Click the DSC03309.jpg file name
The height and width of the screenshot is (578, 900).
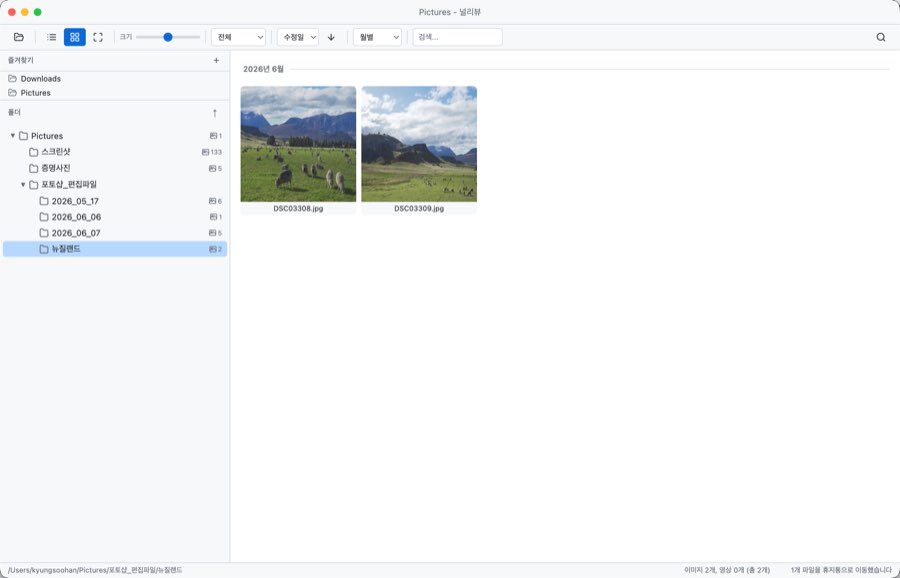tap(419, 209)
